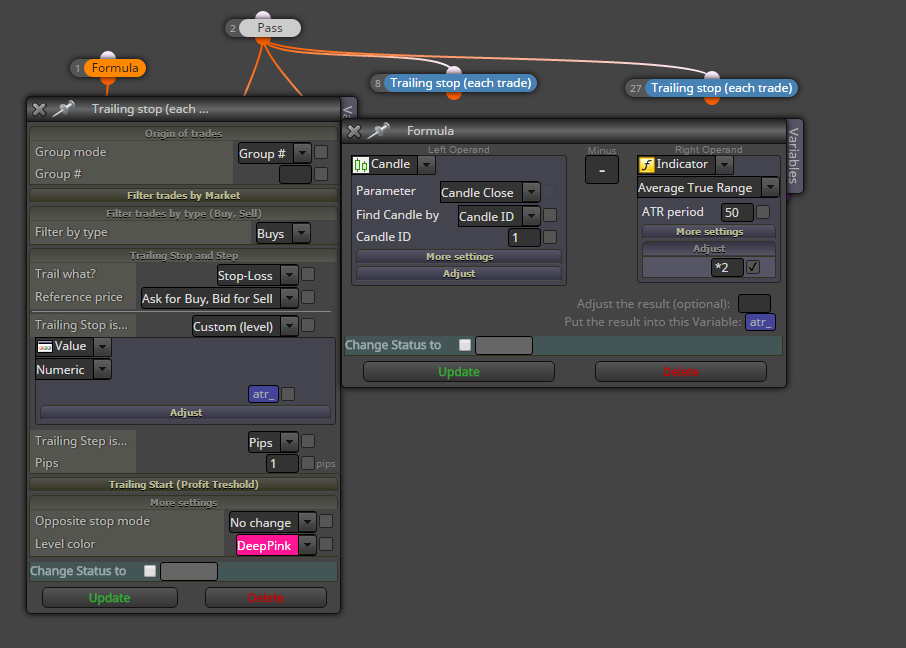Click the atr_ variable field in Trailing stop

[x=263, y=394]
